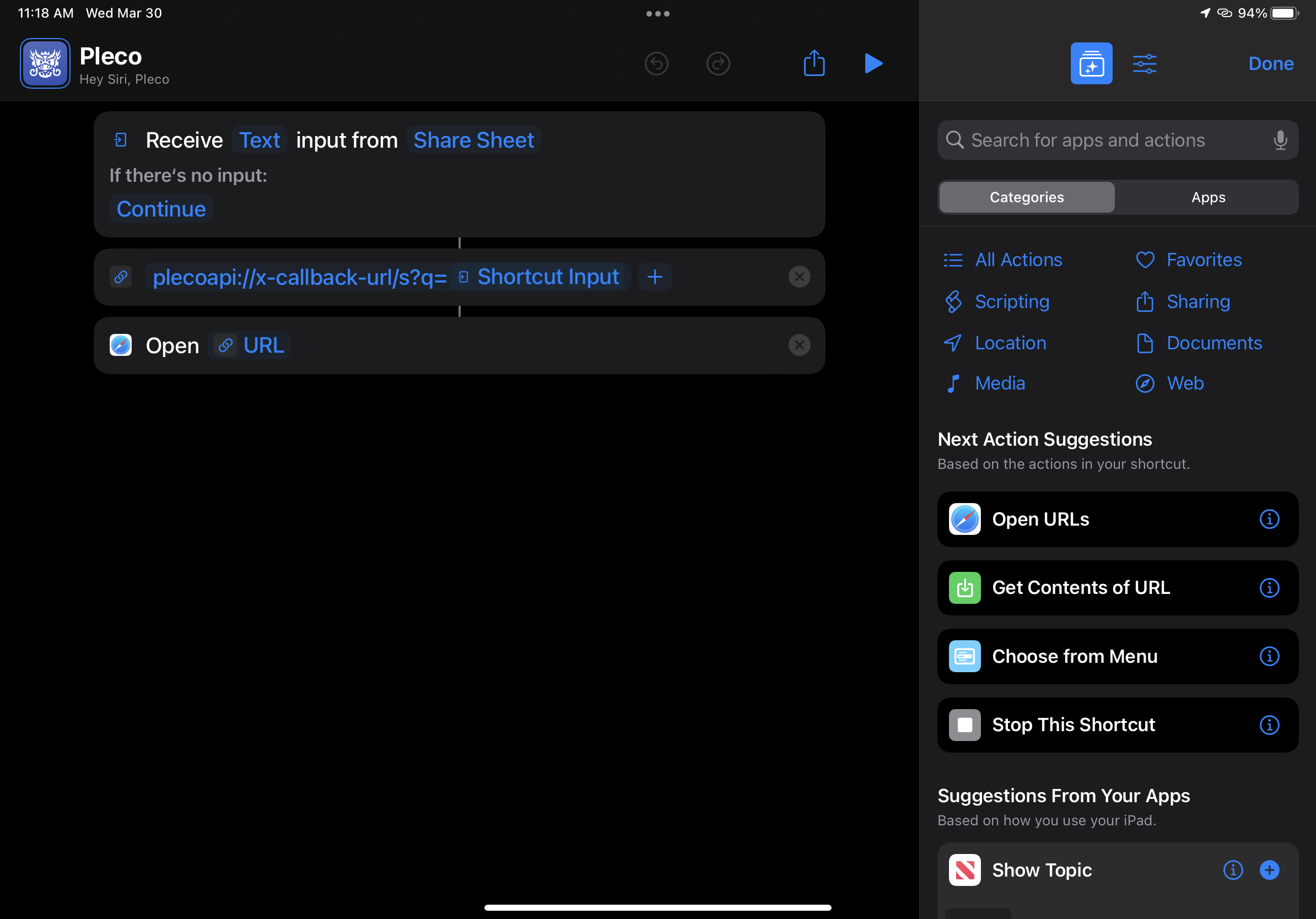Run the Pleco shortcut
The width and height of the screenshot is (1316, 919).
point(873,63)
